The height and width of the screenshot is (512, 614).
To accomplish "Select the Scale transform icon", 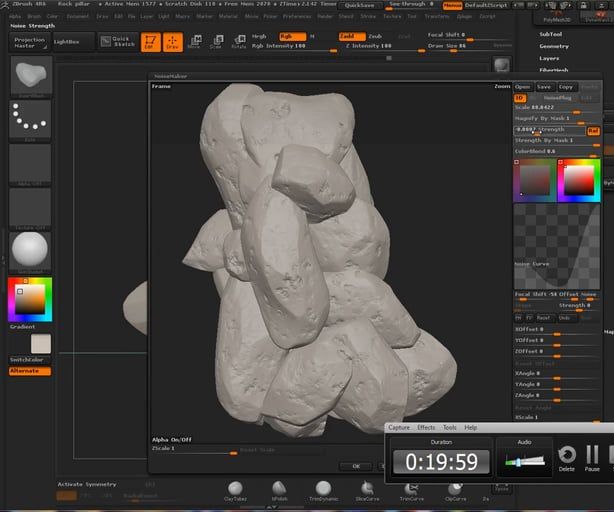I will [216, 41].
